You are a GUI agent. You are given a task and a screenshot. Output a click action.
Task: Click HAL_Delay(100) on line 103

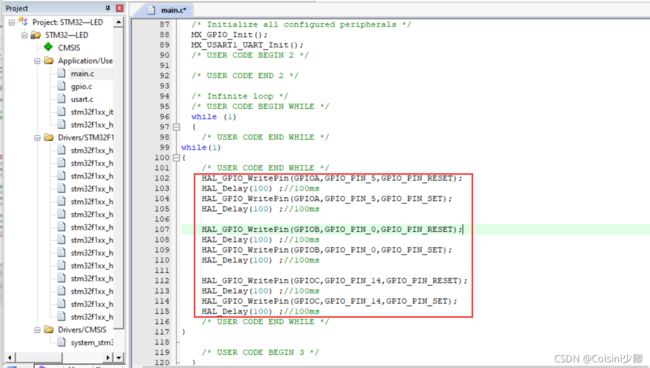click(x=237, y=188)
